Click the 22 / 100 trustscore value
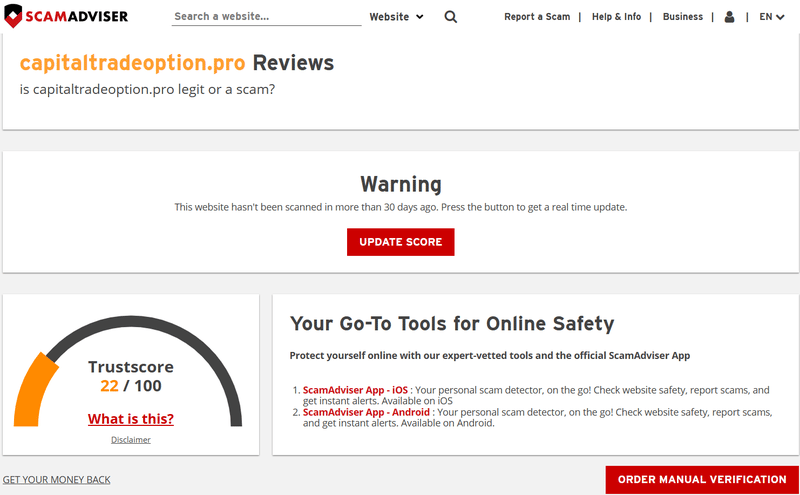The height and width of the screenshot is (495, 800). pyautogui.click(x=131, y=386)
